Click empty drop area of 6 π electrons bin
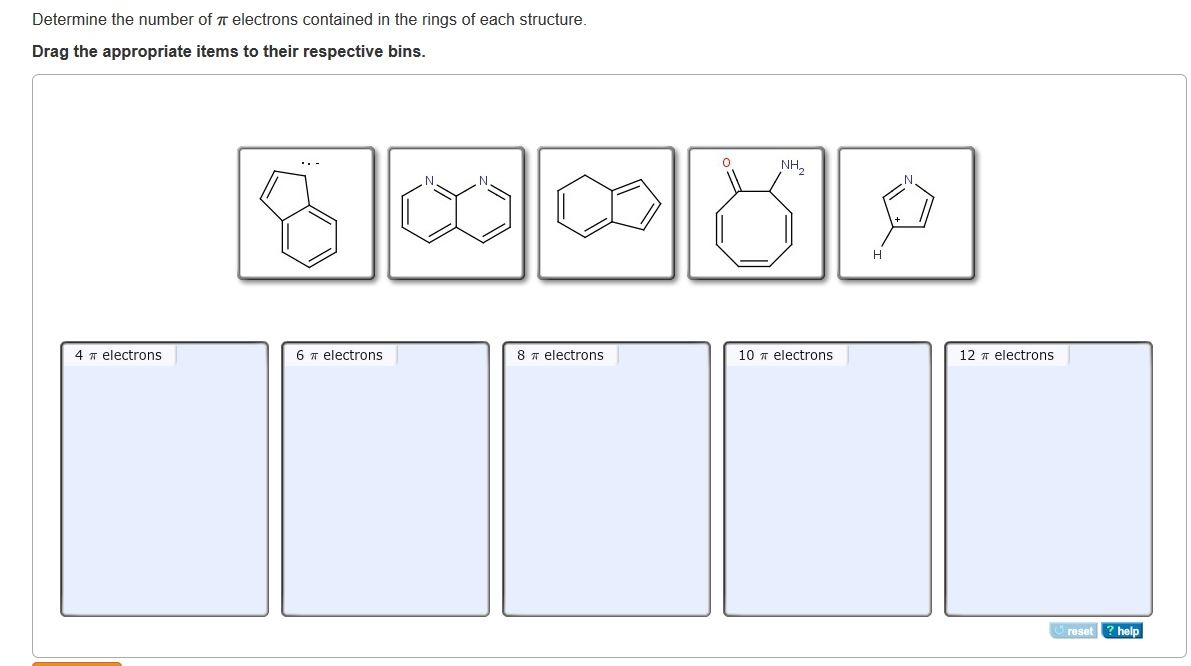Viewport: 1191px width, 666px height. tap(386, 490)
